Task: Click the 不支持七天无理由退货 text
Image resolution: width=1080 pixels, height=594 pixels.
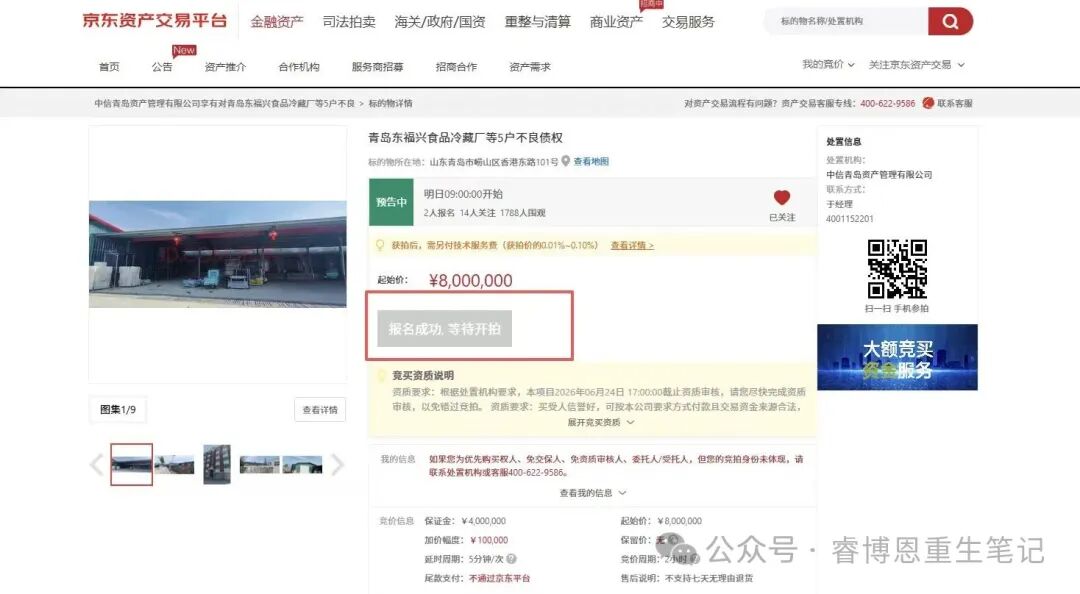Action: (x=709, y=578)
